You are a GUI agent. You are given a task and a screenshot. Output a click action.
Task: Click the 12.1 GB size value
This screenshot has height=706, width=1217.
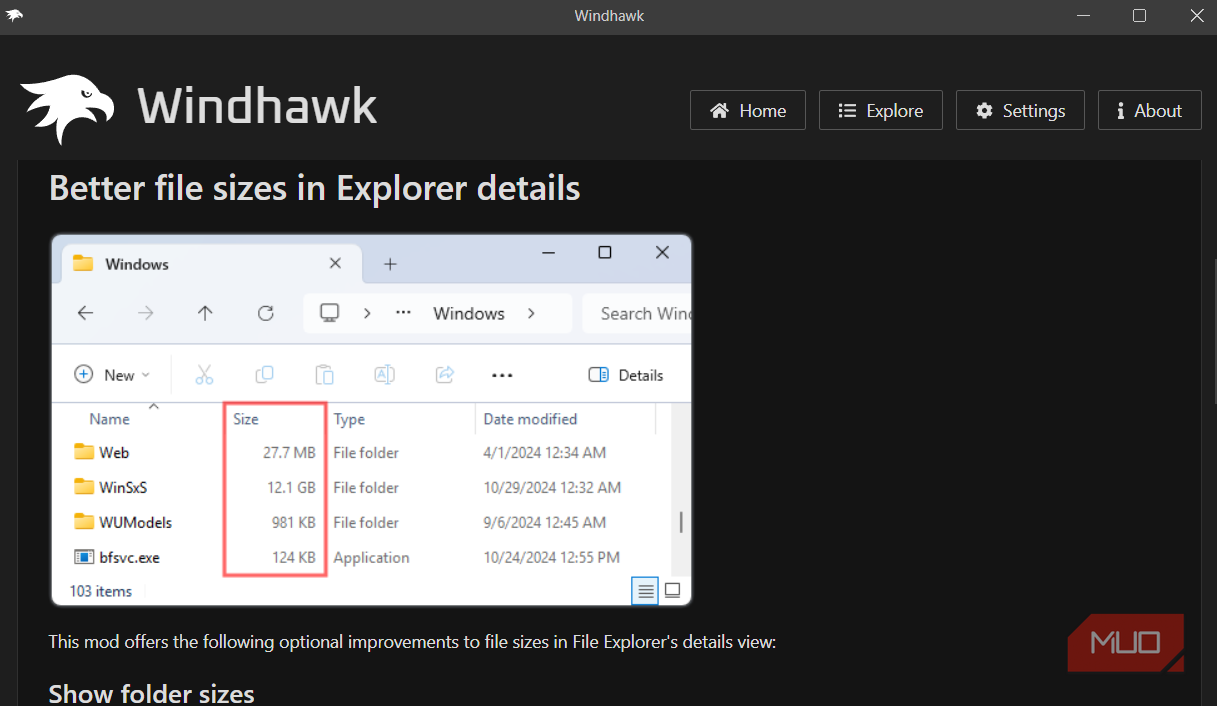coord(291,487)
